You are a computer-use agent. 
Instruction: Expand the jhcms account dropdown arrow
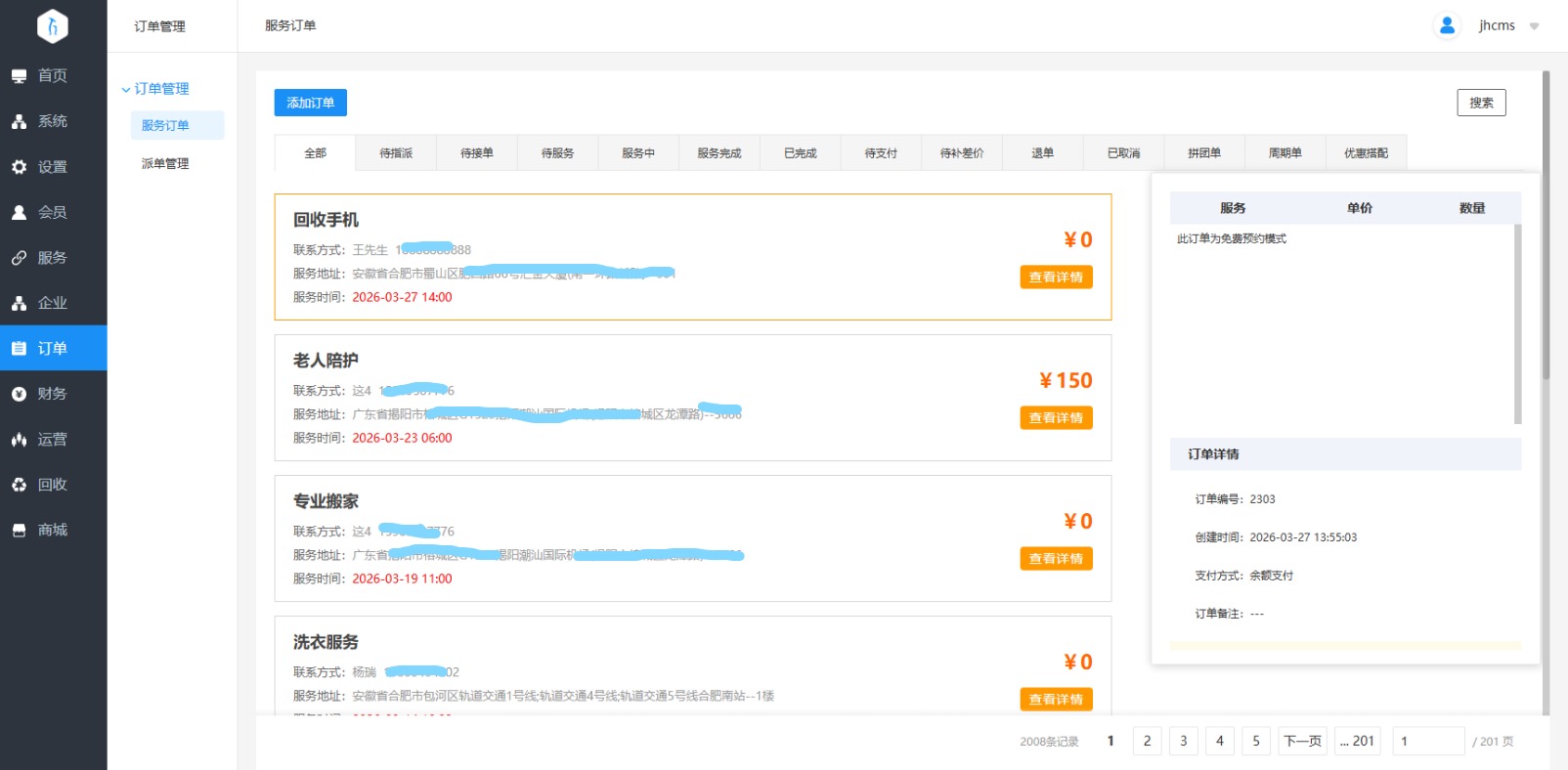(x=1534, y=26)
